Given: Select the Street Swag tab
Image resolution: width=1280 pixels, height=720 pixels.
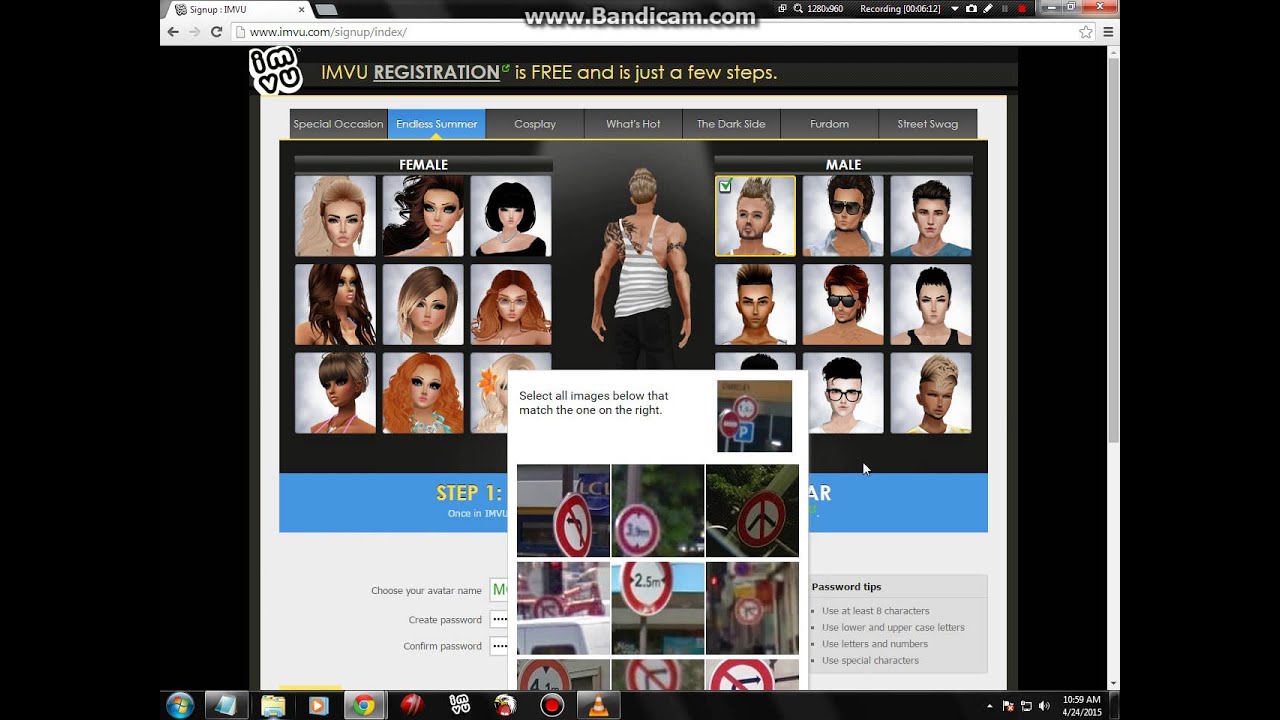Looking at the screenshot, I should point(927,124).
